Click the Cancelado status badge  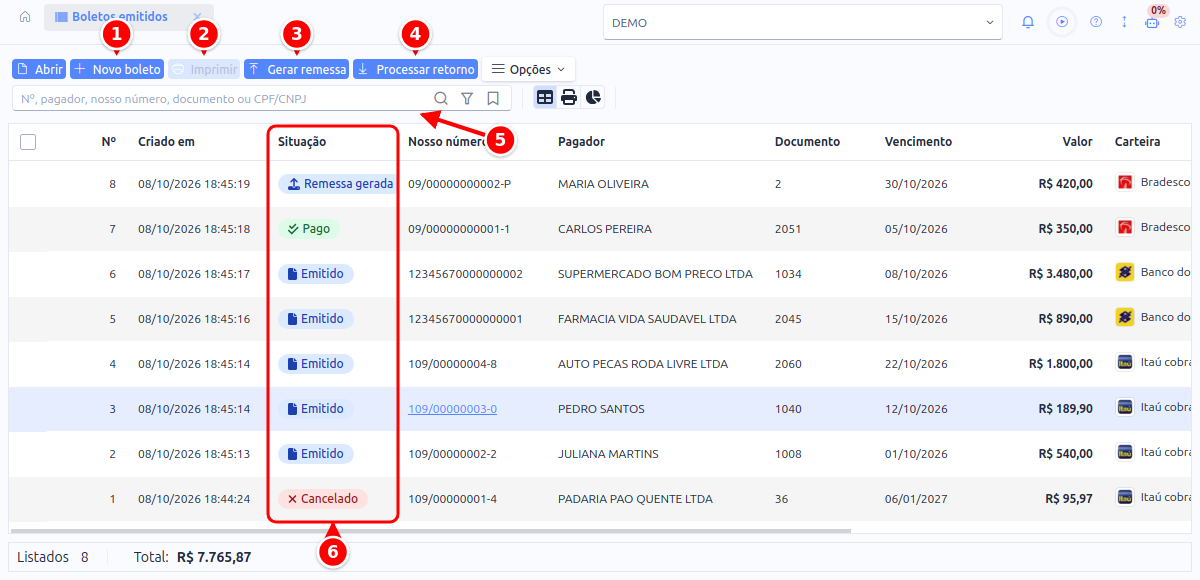pyautogui.click(x=323, y=498)
